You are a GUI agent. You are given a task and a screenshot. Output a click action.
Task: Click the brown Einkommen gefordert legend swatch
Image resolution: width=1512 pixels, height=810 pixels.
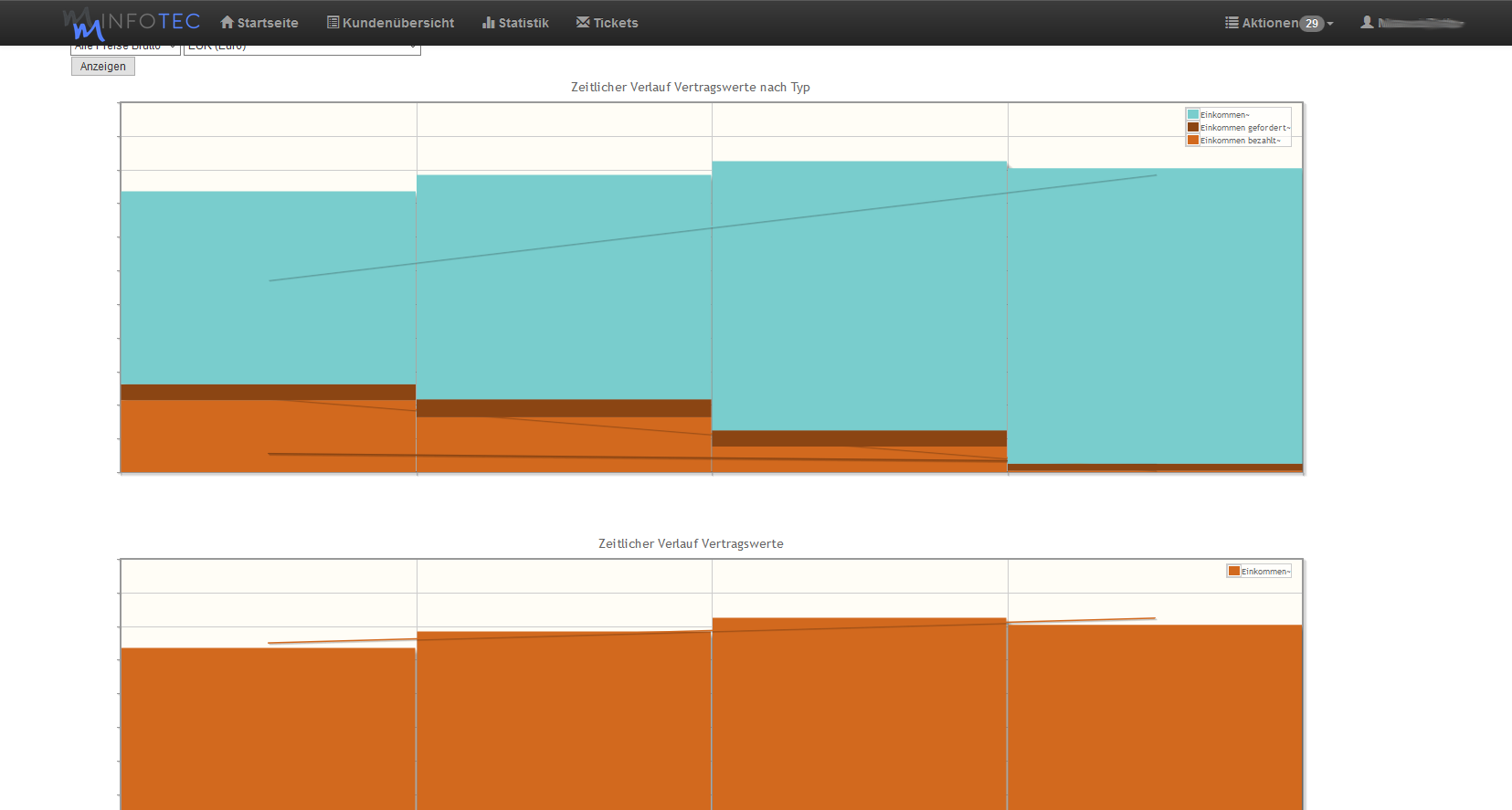click(1193, 127)
